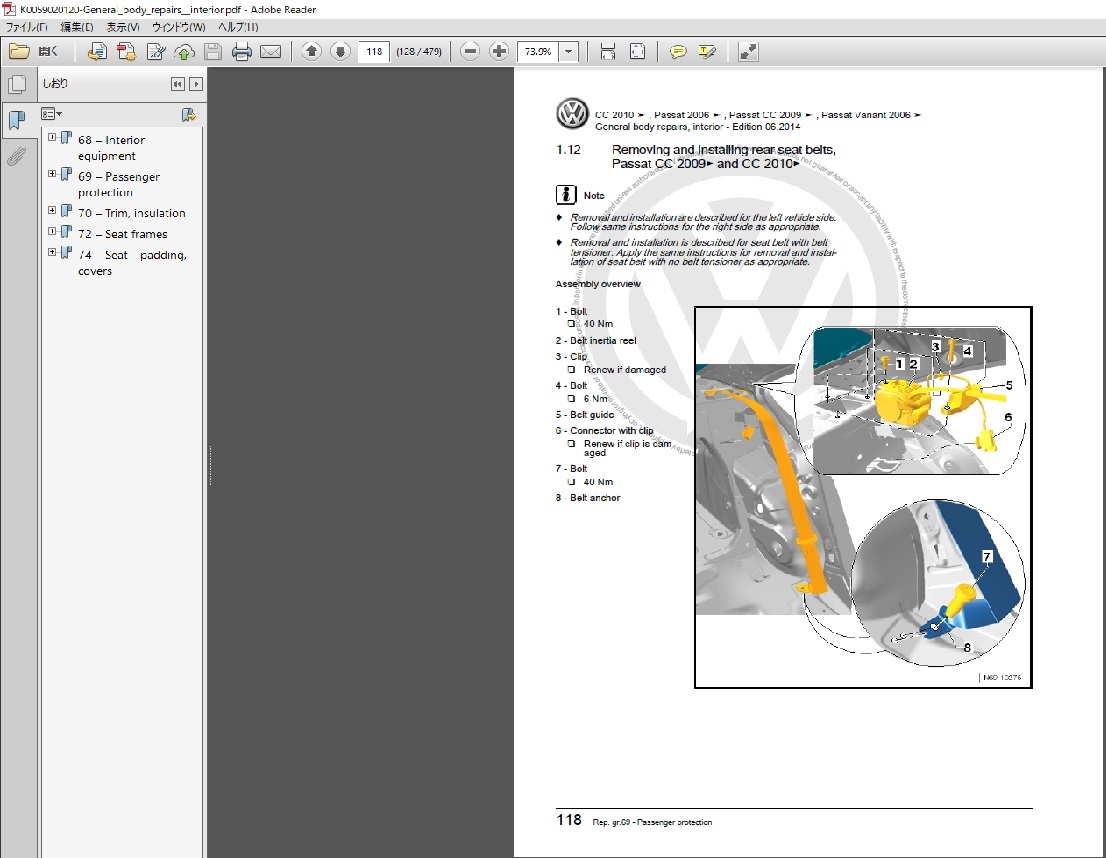Click the 開く open button label
This screenshot has height=858, width=1106.
[48, 52]
